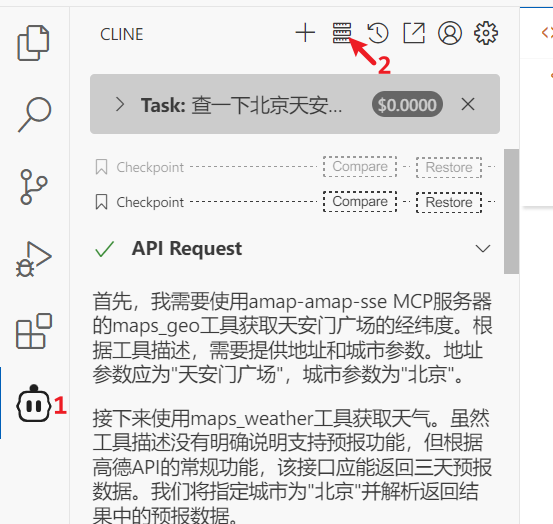Open the Explorer files icon in activity bar
553x524 pixels.
pyautogui.click(x=34, y=43)
